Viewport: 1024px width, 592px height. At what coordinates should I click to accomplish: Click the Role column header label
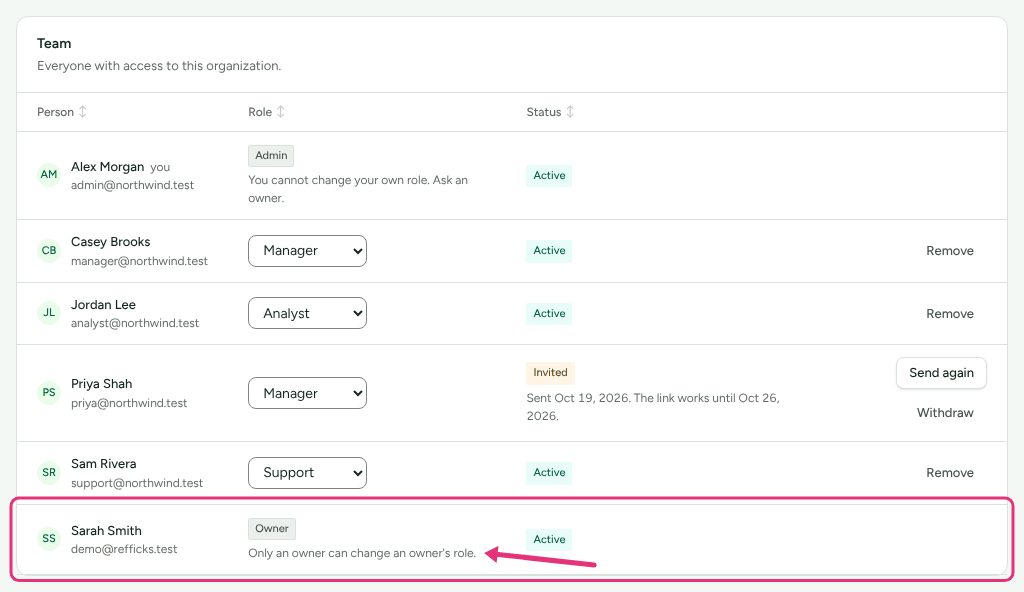[259, 112]
